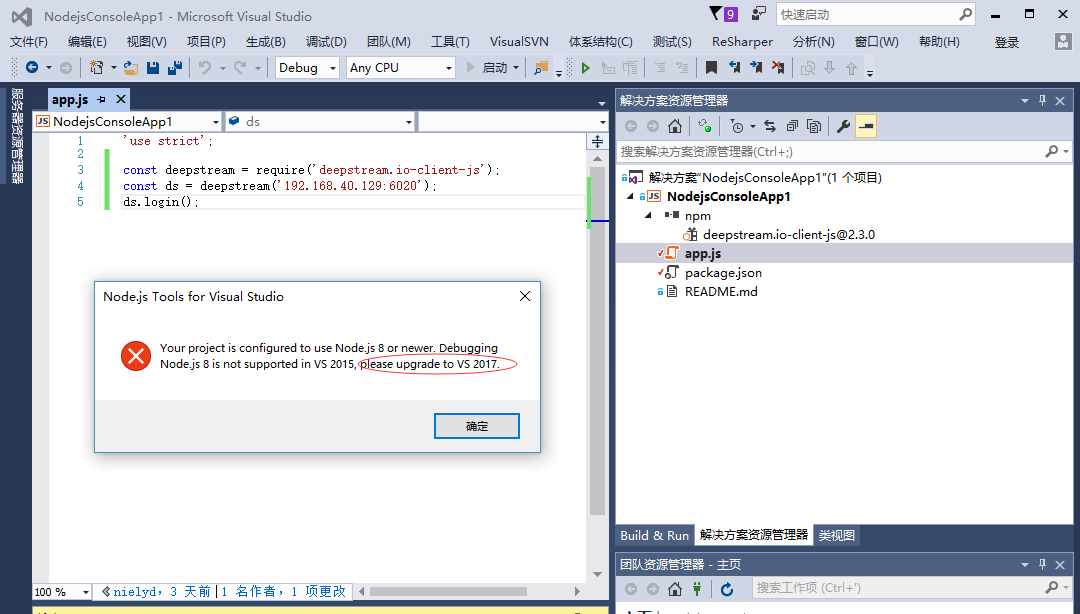The width and height of the screenshot is (1080, 614).
Task: Switch to the 类视图 tab
Action: (836, 535)
